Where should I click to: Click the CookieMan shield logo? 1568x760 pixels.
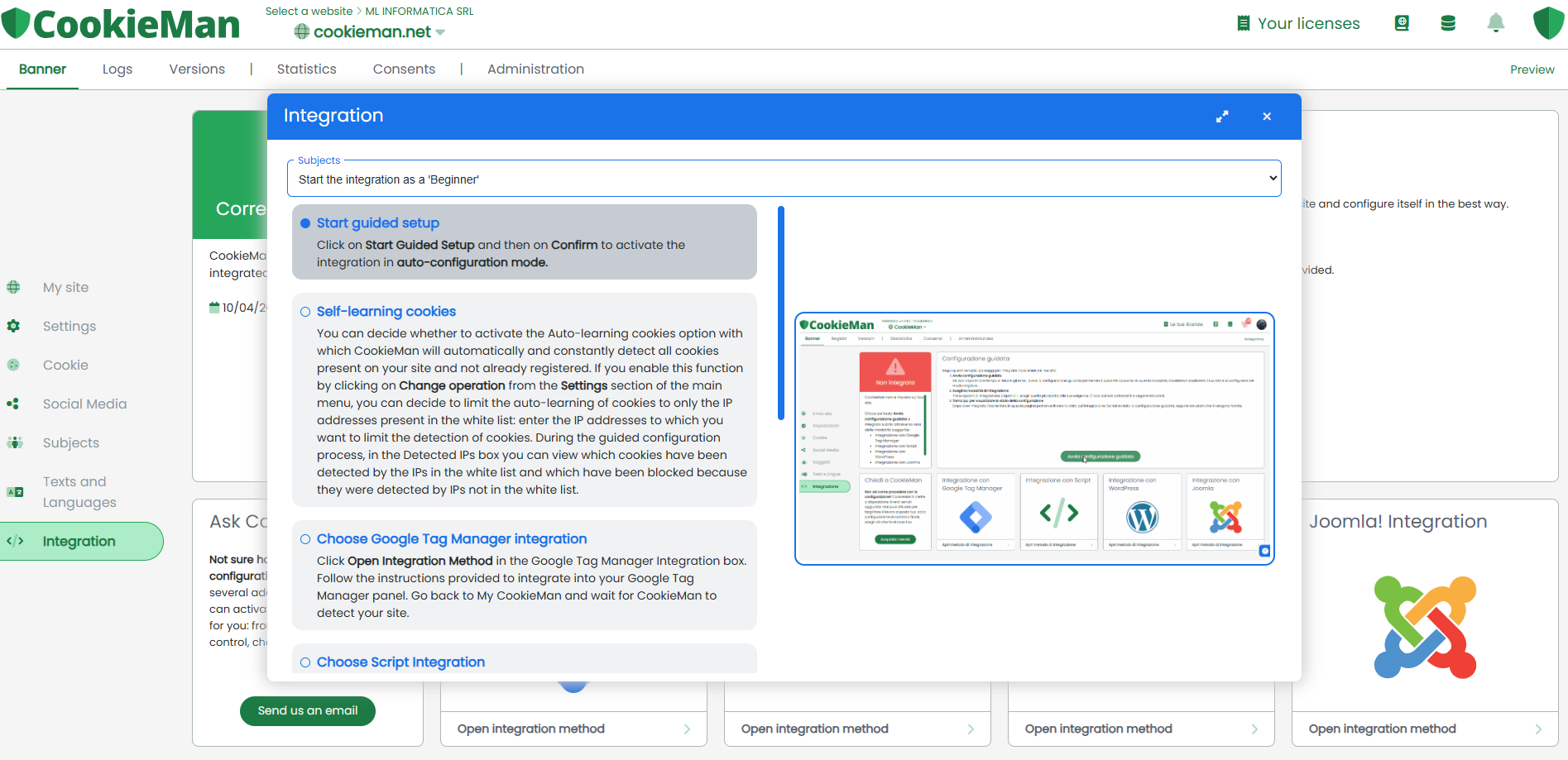(x=16, y=23)
